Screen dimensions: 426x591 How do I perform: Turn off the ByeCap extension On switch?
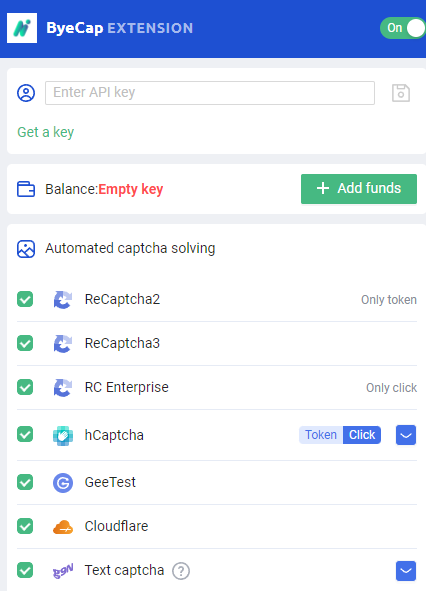403,28
